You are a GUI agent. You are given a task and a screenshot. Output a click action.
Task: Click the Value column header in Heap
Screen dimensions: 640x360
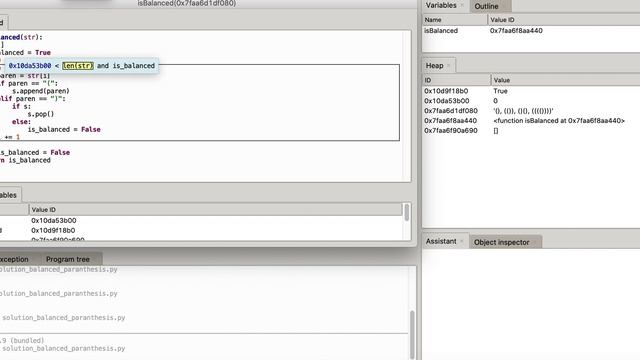565,80
